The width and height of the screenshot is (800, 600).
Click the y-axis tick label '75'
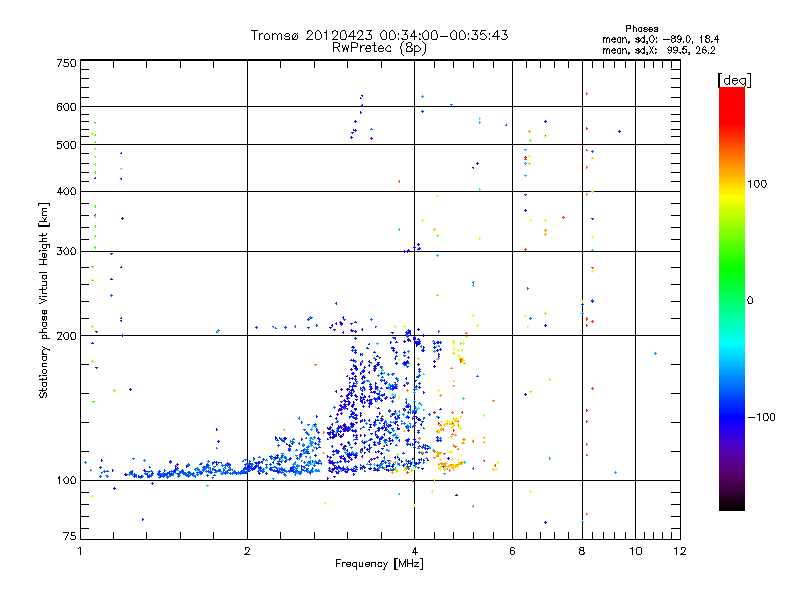click(x=70, y=536)
